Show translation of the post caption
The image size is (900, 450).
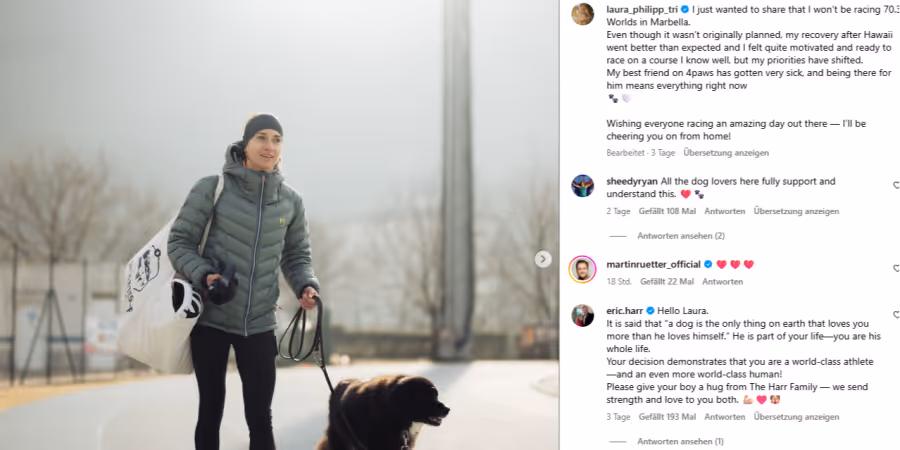pos(726,153)
